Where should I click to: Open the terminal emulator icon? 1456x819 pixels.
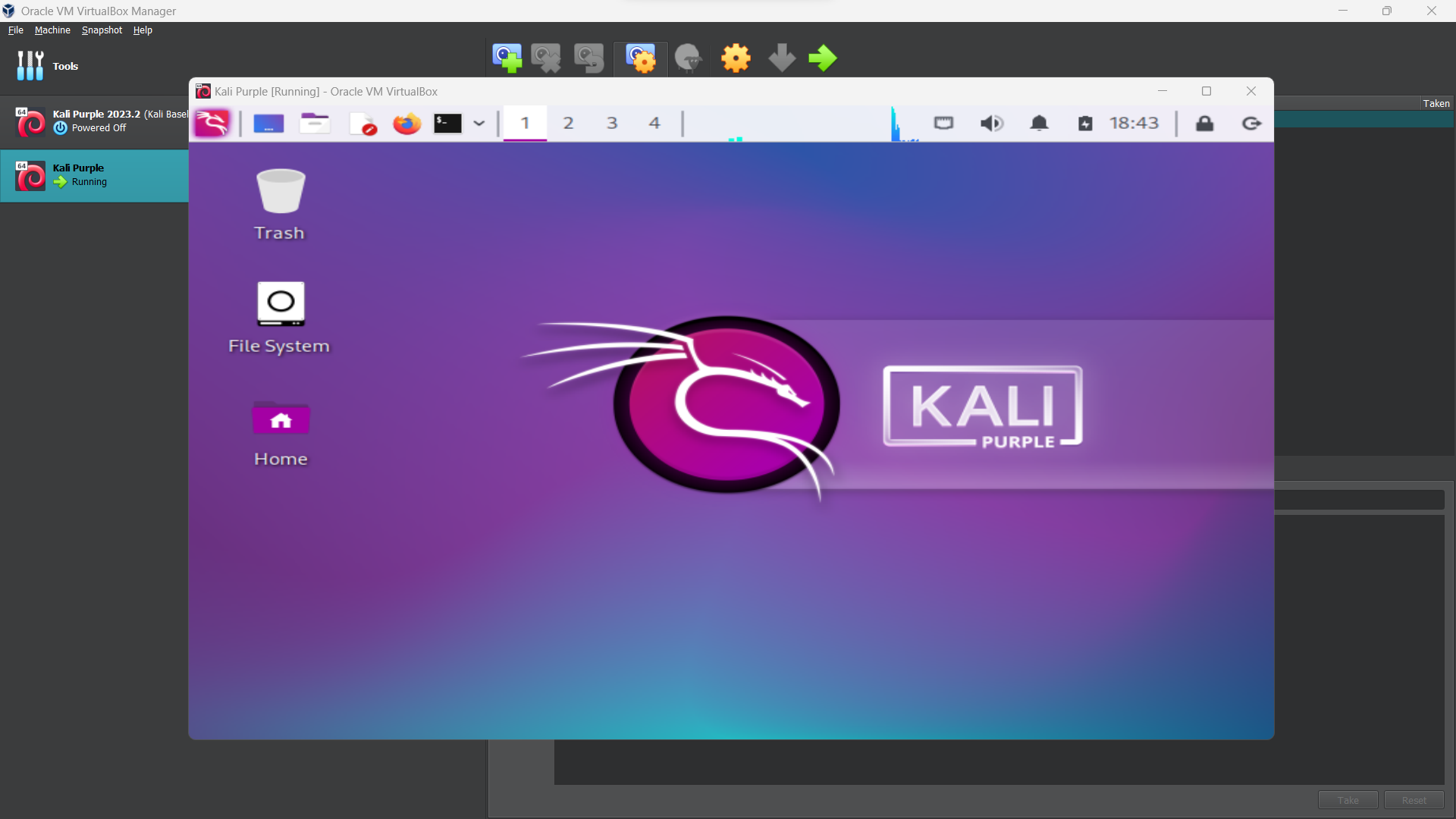447,124
